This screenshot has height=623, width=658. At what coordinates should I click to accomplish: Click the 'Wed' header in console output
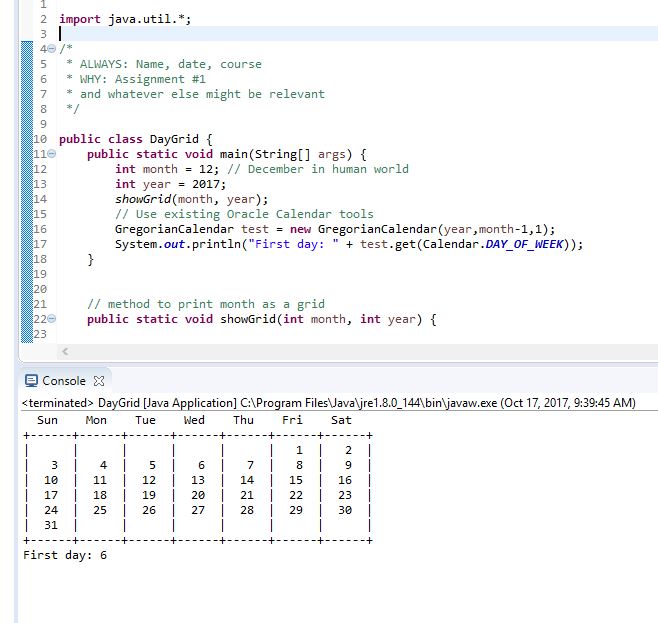tap(194, 420)
